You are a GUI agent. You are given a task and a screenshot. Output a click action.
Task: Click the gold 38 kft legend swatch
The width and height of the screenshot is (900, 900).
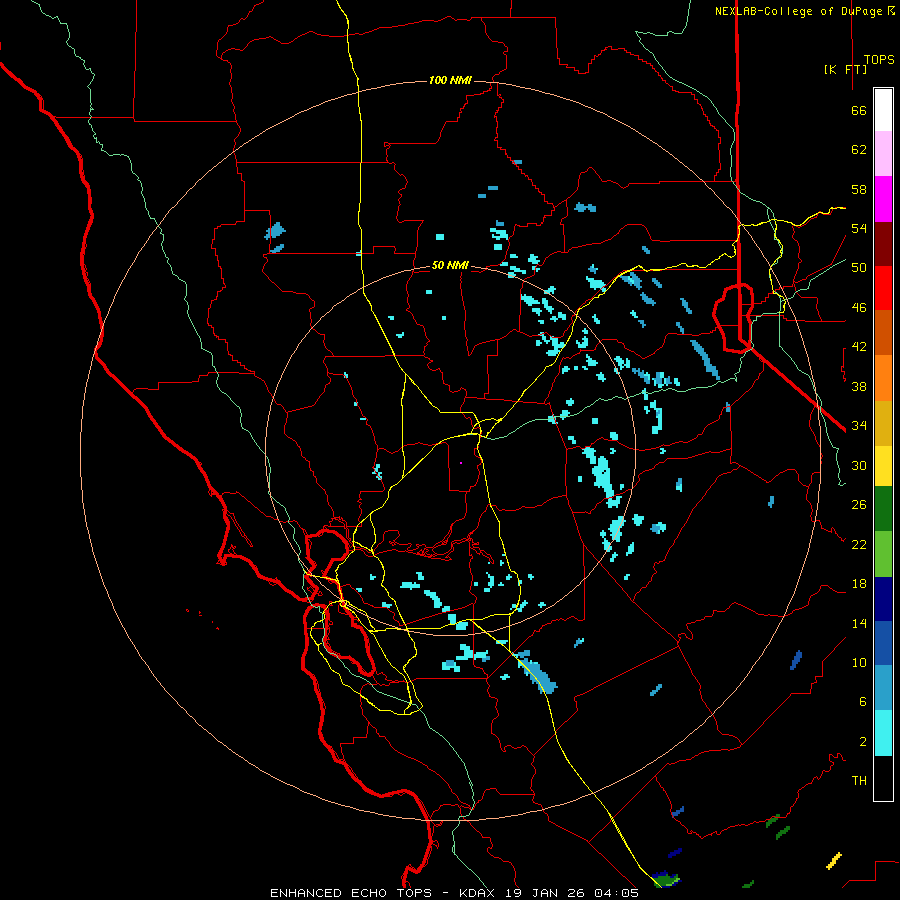[883, 423]
